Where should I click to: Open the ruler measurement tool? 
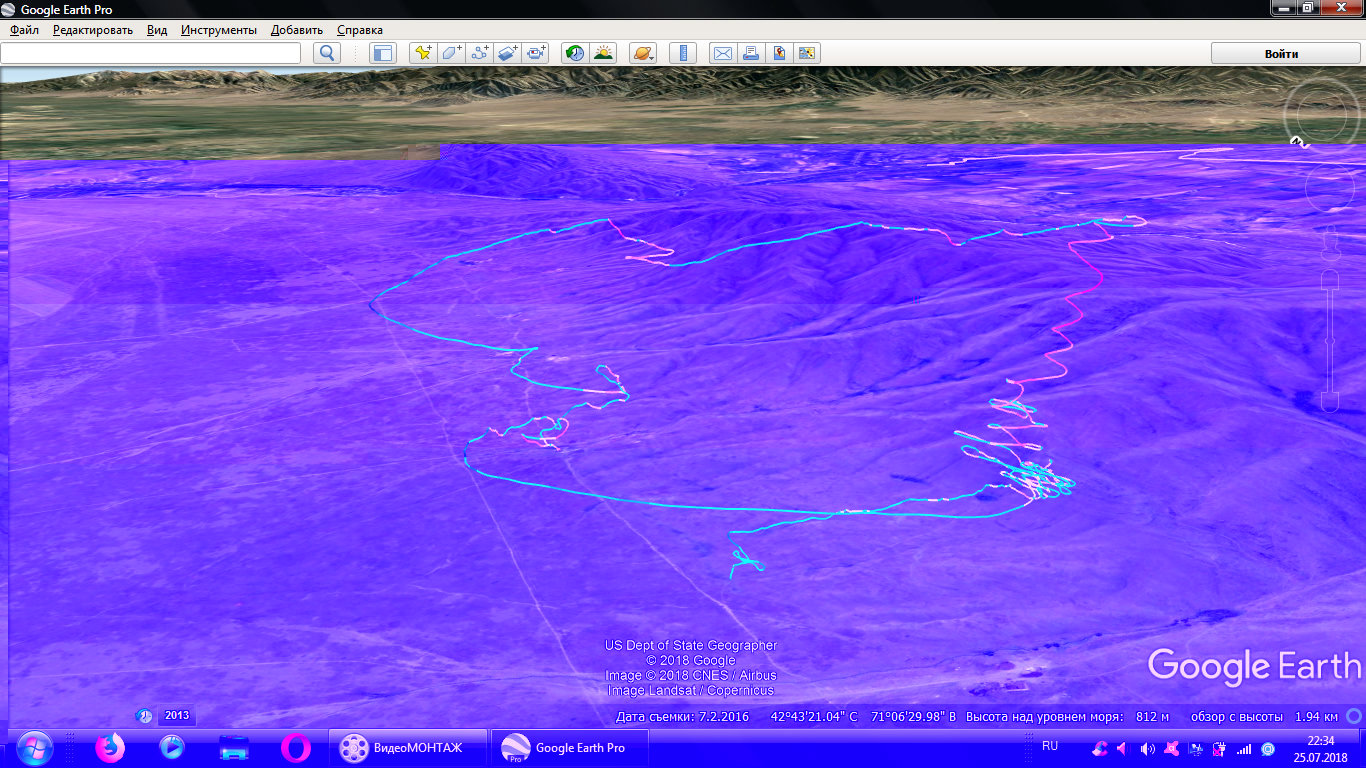click(684, 53)
